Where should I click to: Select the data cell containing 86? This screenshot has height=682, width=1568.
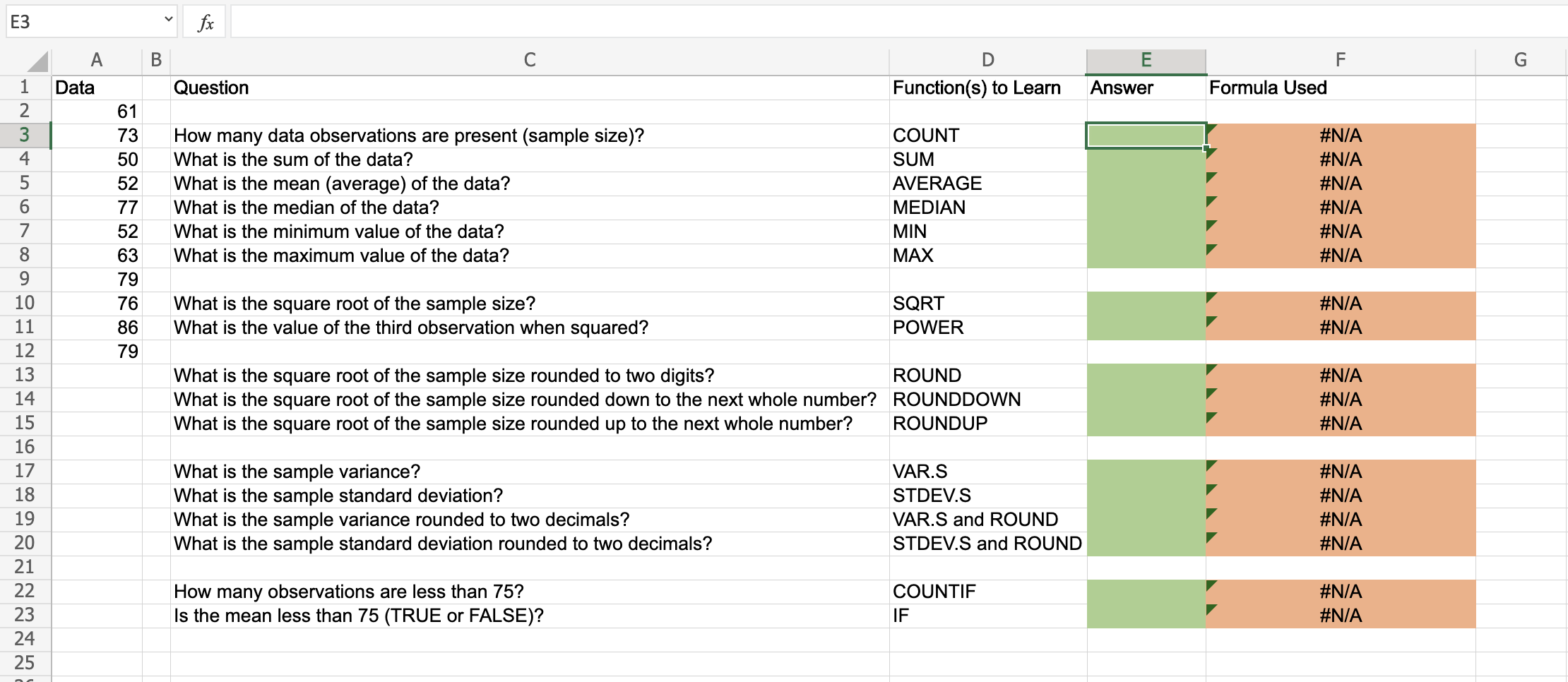coord(97,328)
